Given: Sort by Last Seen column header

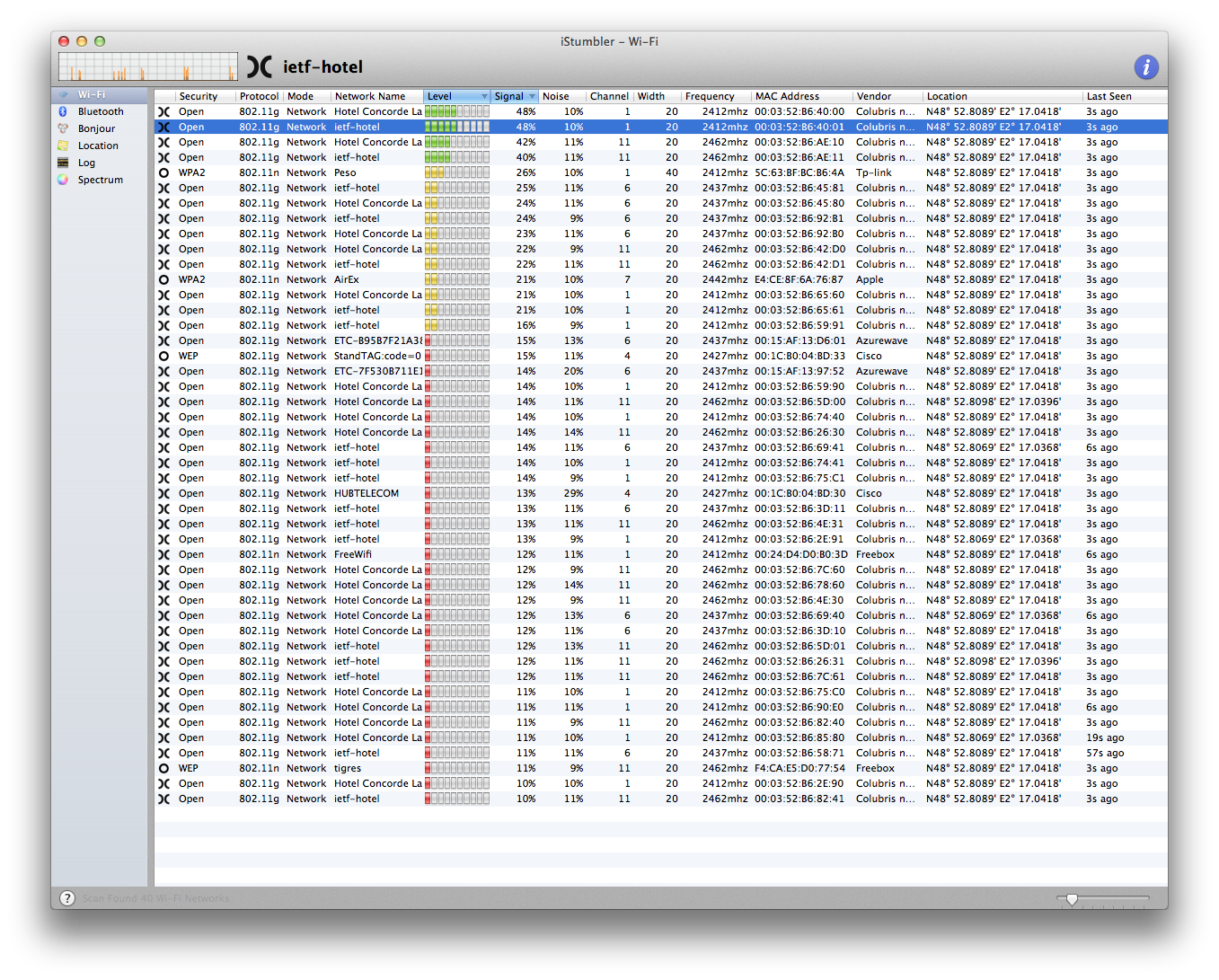Looking at the screenshot, I should [x=1125, y=96].
